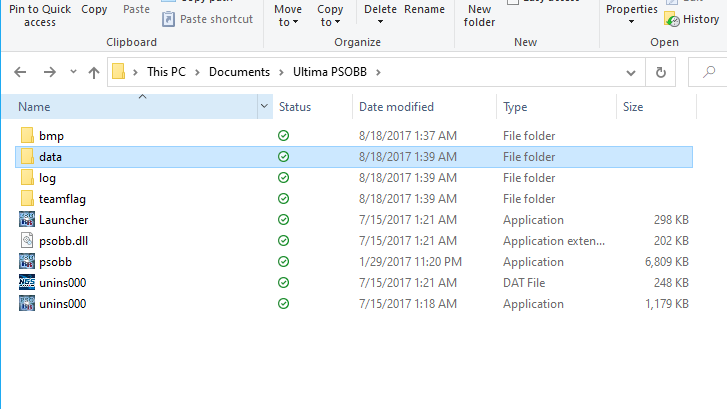Click Application exten... type cell
Screen dimensions: 727x409
[x=554, y=241]
